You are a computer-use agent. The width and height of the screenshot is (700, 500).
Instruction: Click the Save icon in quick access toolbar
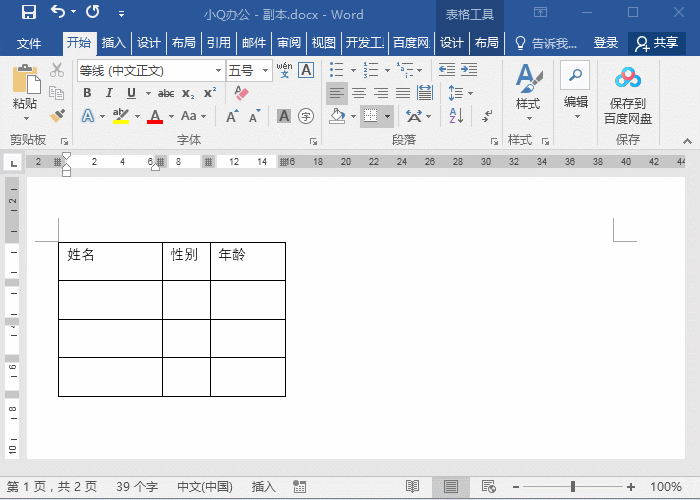(x=29, y=12)
